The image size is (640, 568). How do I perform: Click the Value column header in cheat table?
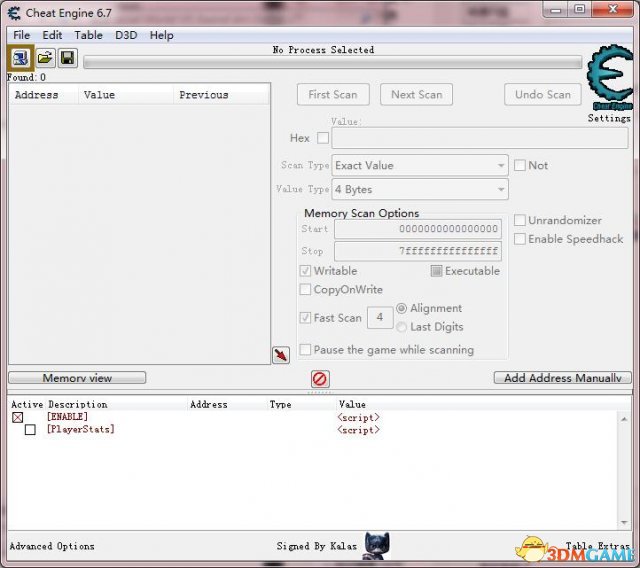(352, 404)
